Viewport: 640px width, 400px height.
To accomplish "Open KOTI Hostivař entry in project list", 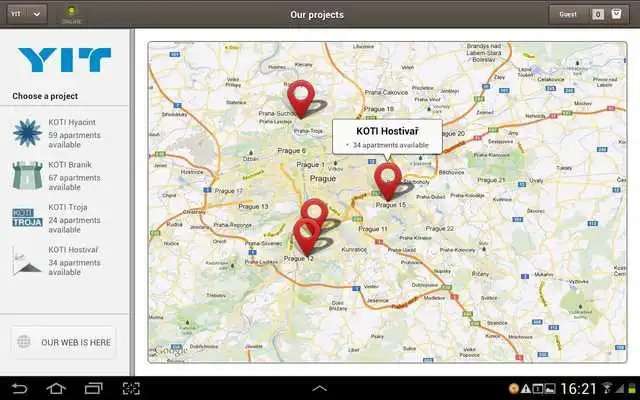I will pos(64,260).
